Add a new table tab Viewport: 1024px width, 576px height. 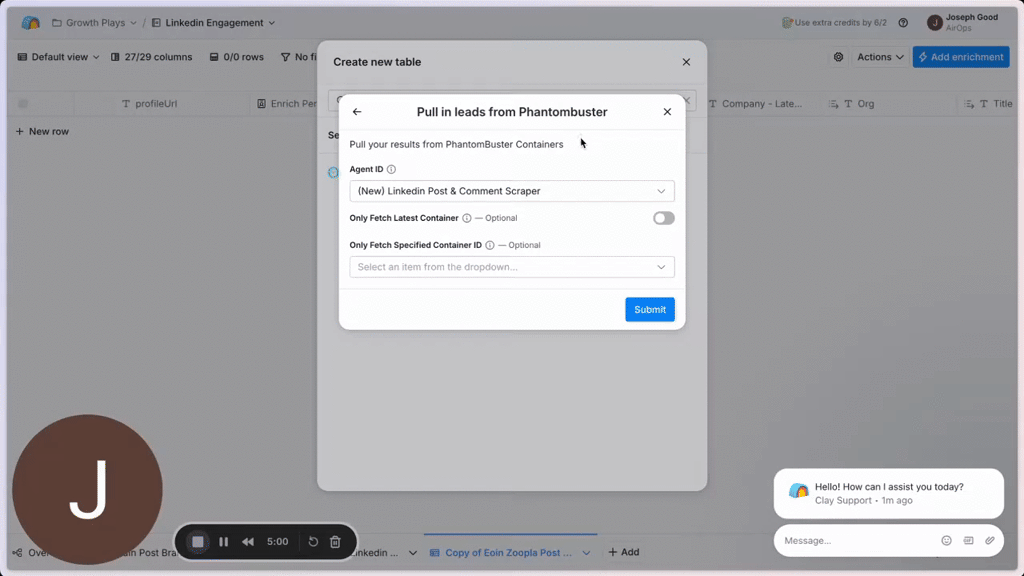tap(624, 552)
